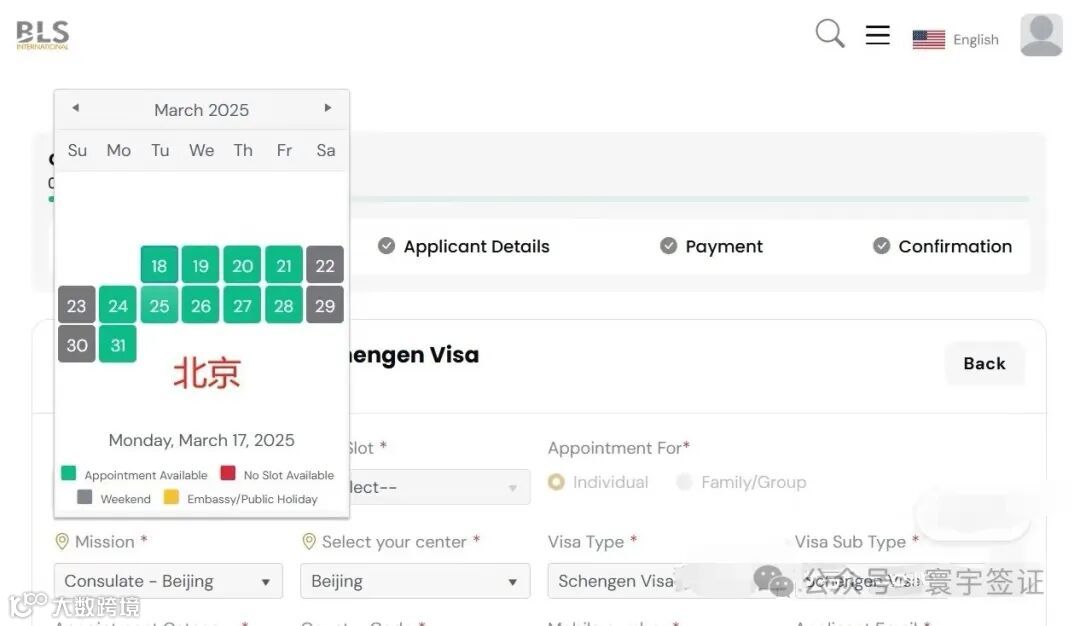Open the Visa Type Schengen Visa dropdown
This screenshot has width=1080, height=626.
661,581
